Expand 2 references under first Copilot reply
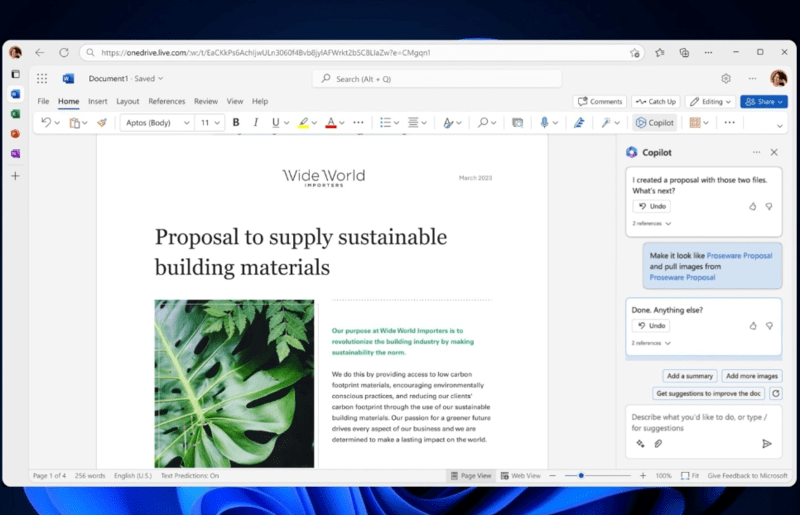Screen dimensions: 800x515 click(x=651, y=224)
